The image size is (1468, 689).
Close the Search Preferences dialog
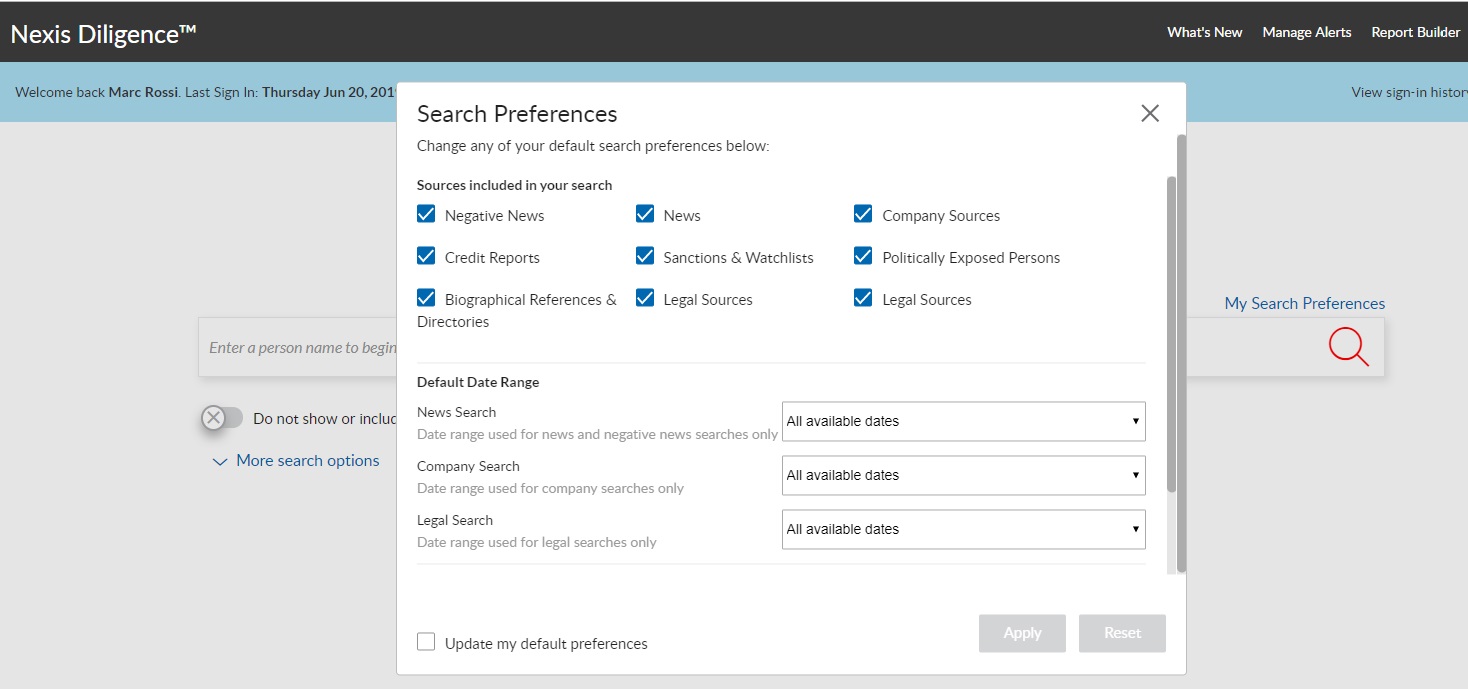1150,113
